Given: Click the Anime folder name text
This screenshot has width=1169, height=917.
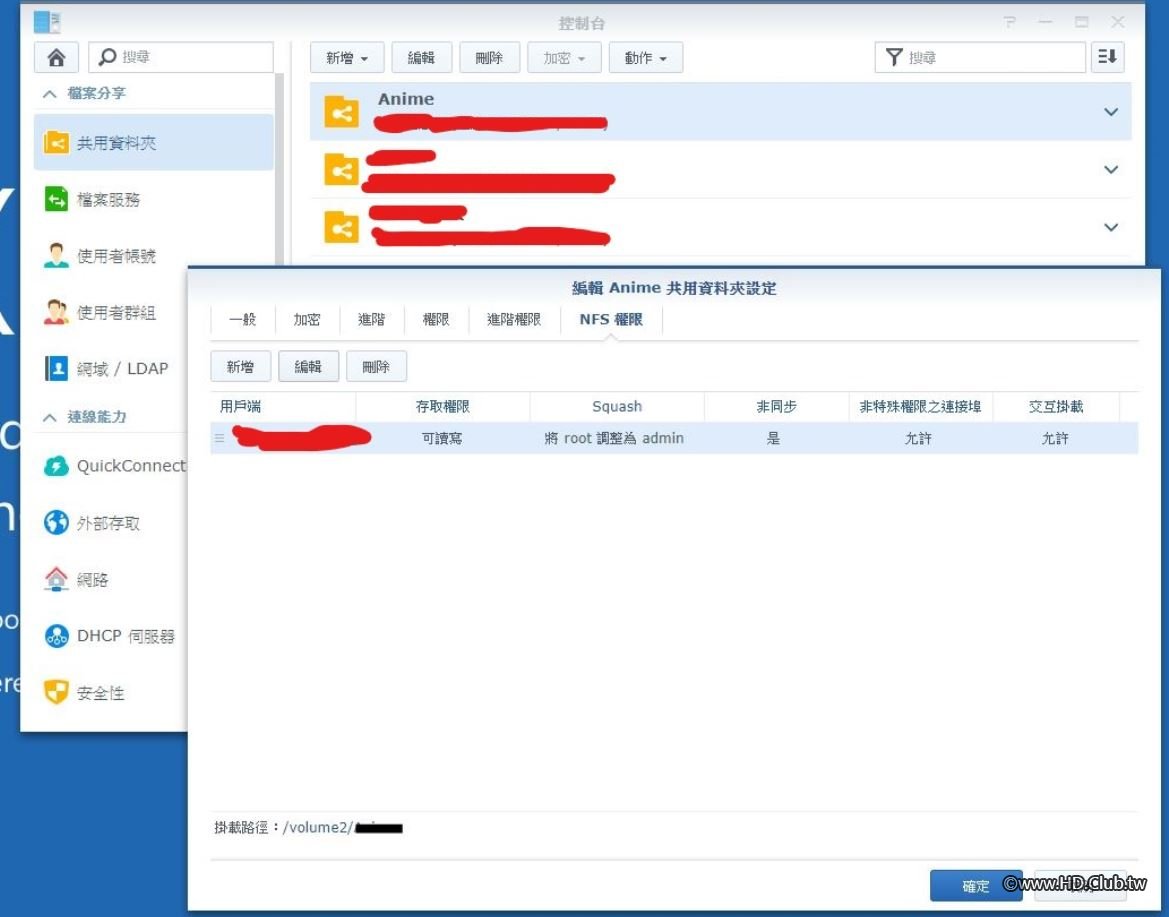Looking at the screenshot, I should 406,98.
